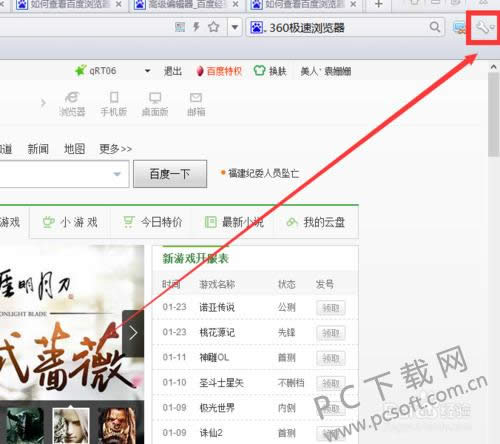Select the dark armored character thumbnail
The height and width of the screenshot is (444, 500).
coord(25,426)
